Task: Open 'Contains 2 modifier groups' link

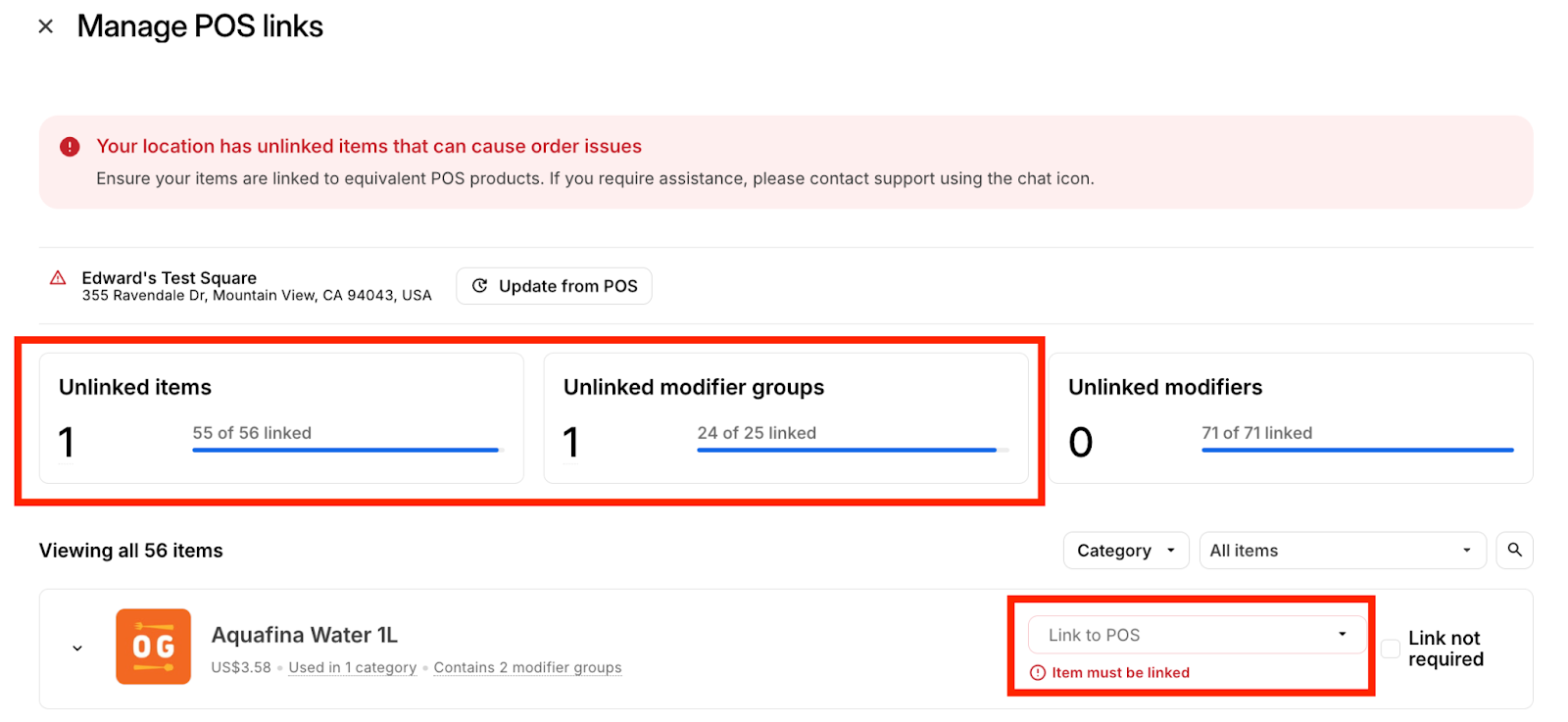Action: click(x=527, y=668)
